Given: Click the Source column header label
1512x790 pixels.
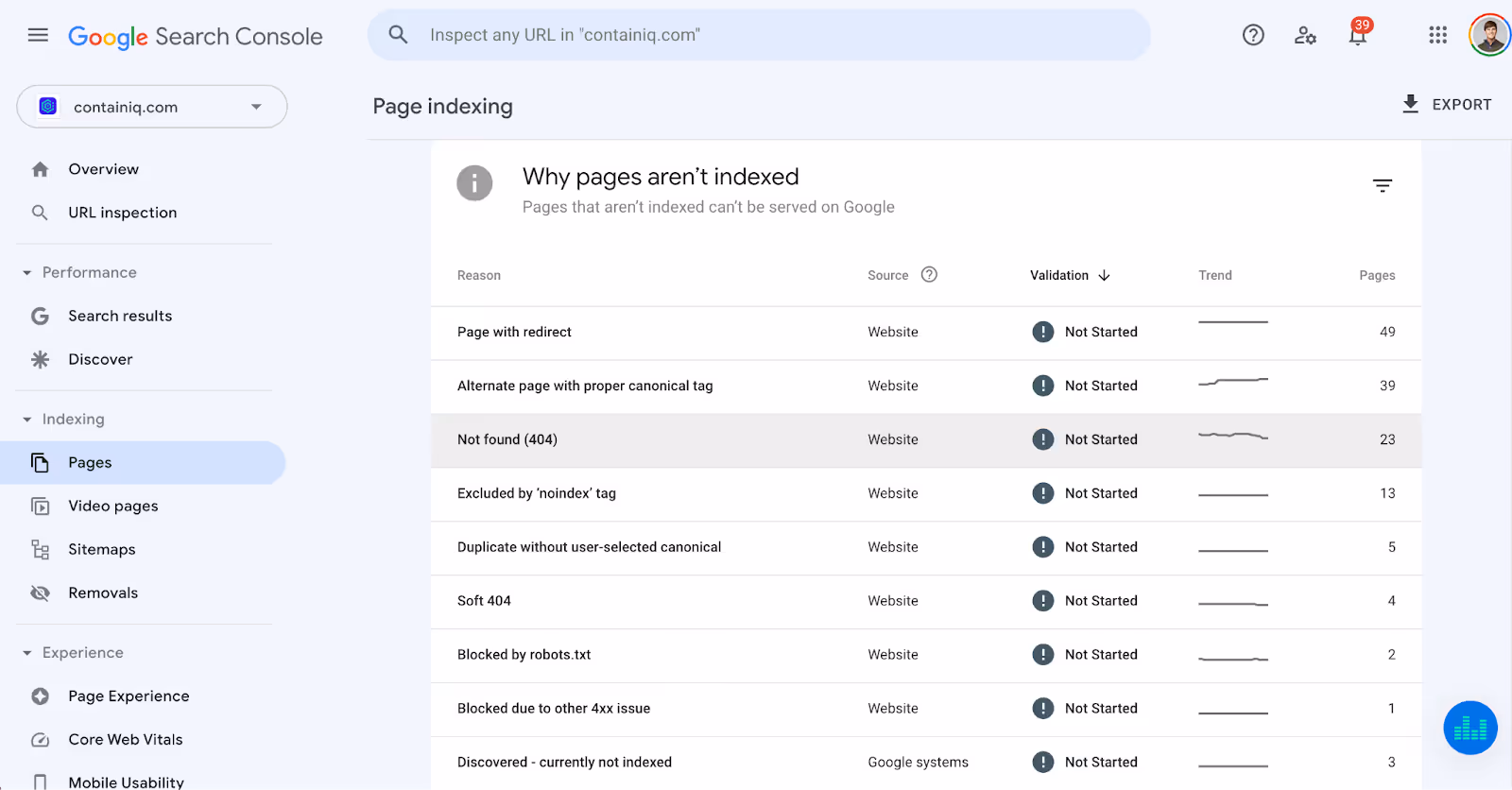Looking at the screenshot, I should pyautogui.click(x=887, y=275).
